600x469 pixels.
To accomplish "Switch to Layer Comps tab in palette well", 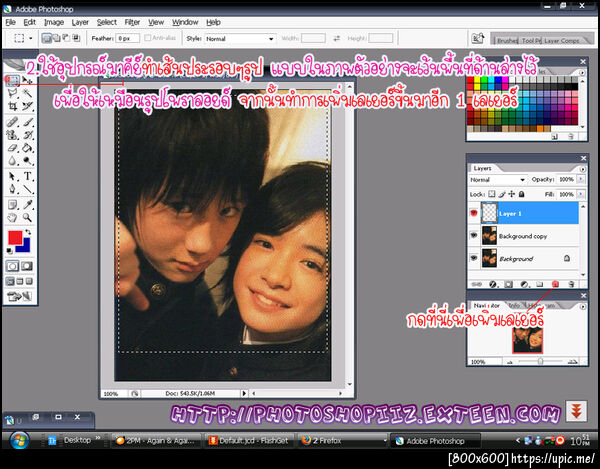I will tap(561, 40).
